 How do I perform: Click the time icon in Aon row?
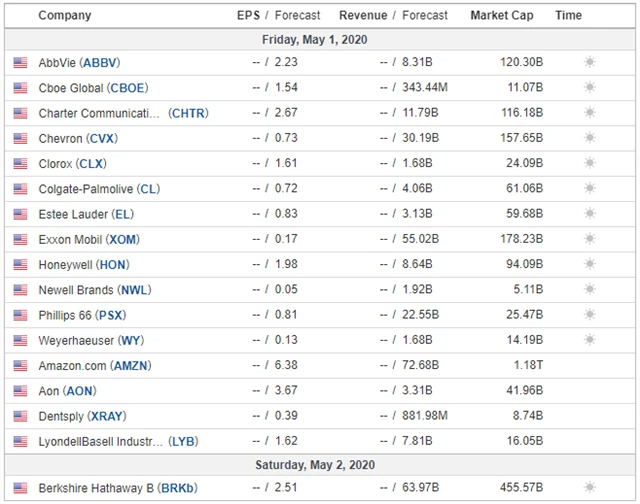coord(589,390)
